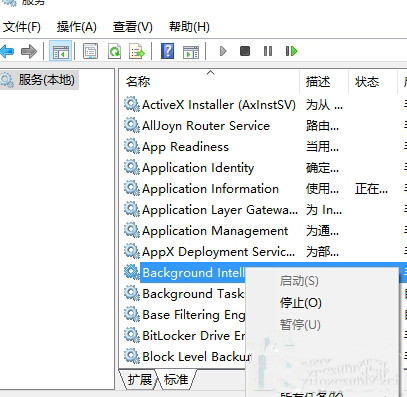Screen dimensions: 407x397
Task: Click the gear icon beside Block Level Backup
Action: click(x=132, y=357)
